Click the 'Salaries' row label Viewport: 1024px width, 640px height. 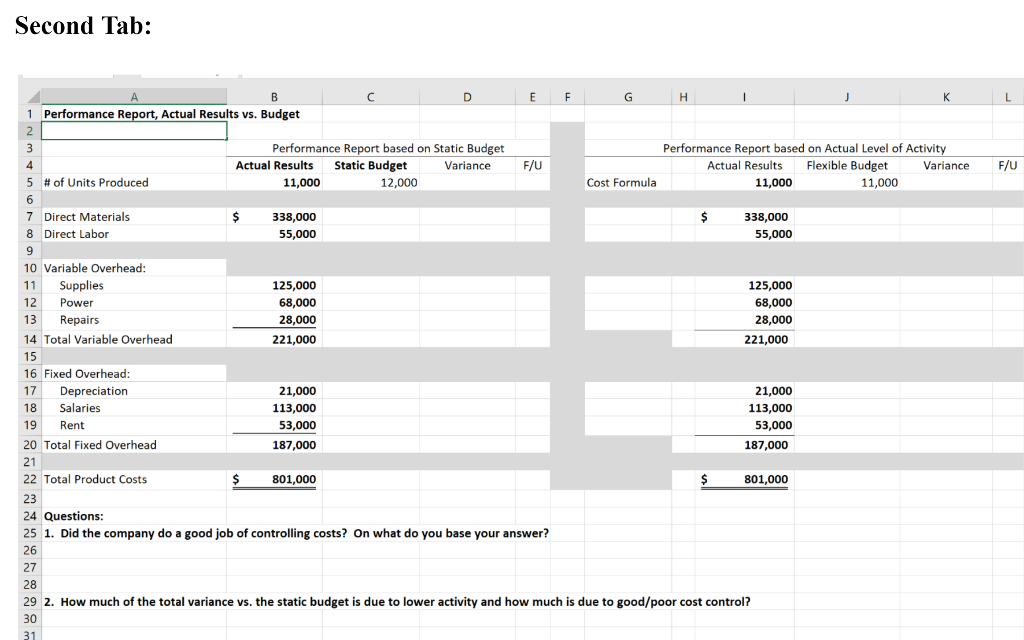click(80, 408)
